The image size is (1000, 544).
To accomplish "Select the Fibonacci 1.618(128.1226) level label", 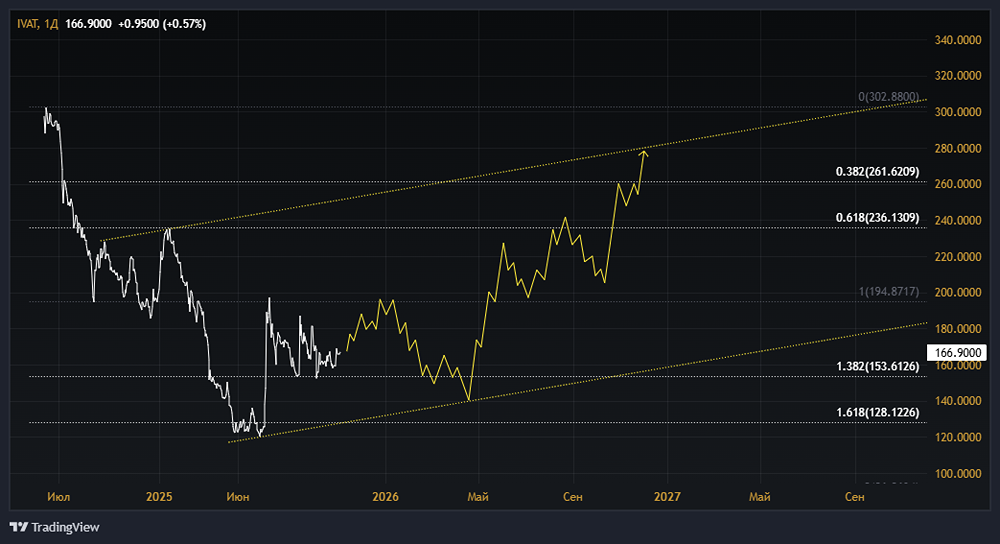I will (878, 412).
